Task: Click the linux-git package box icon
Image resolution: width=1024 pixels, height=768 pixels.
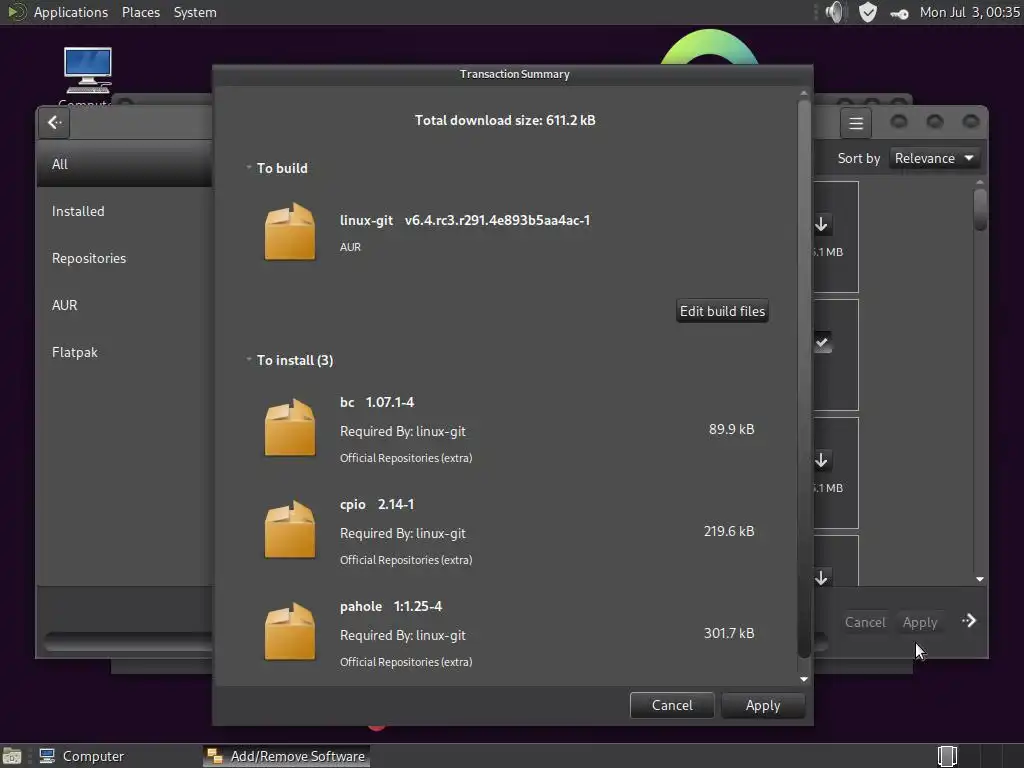Action: (289, 232)
